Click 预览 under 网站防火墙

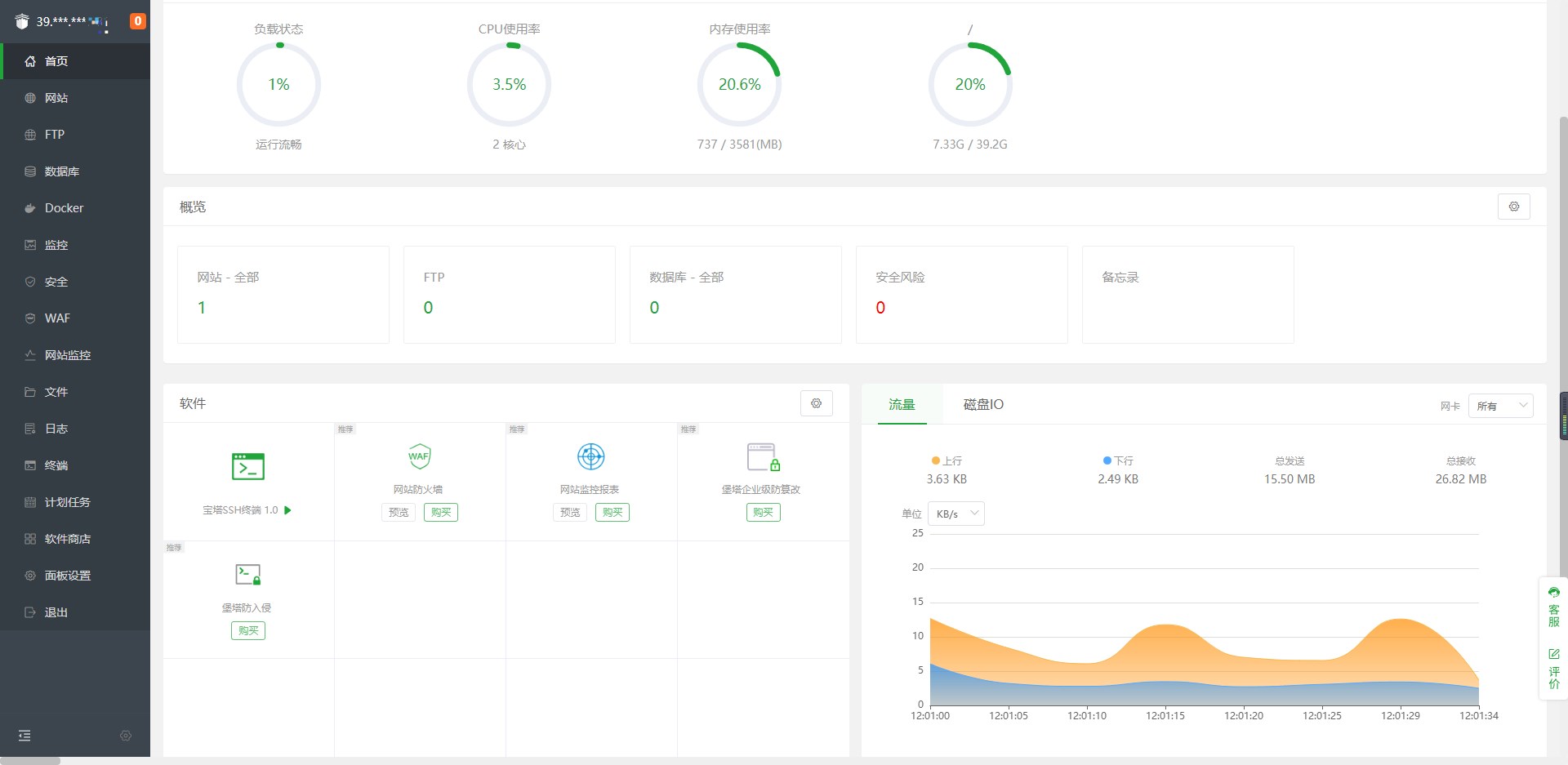click(x=399, y=512)
